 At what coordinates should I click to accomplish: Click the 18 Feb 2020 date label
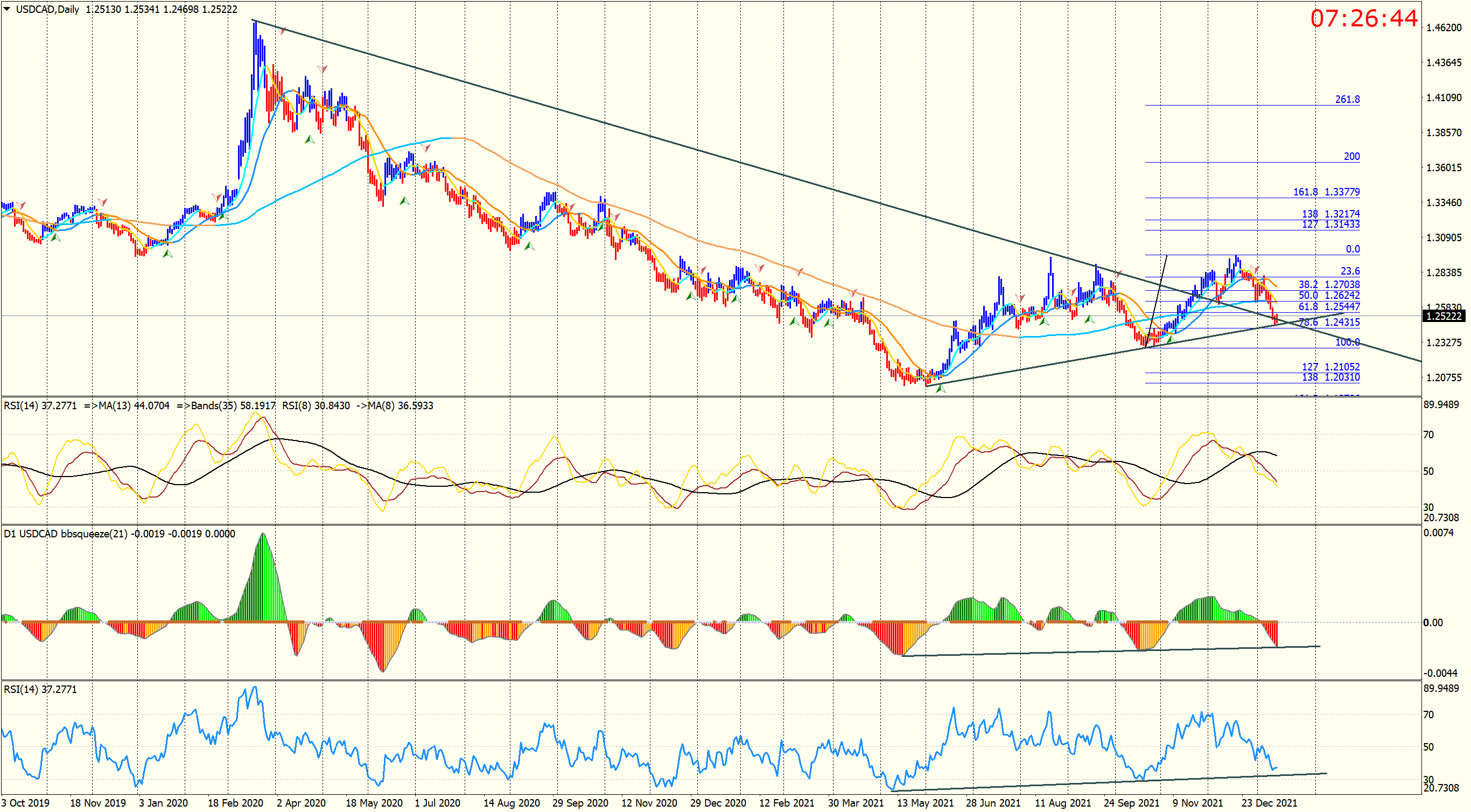235,803
